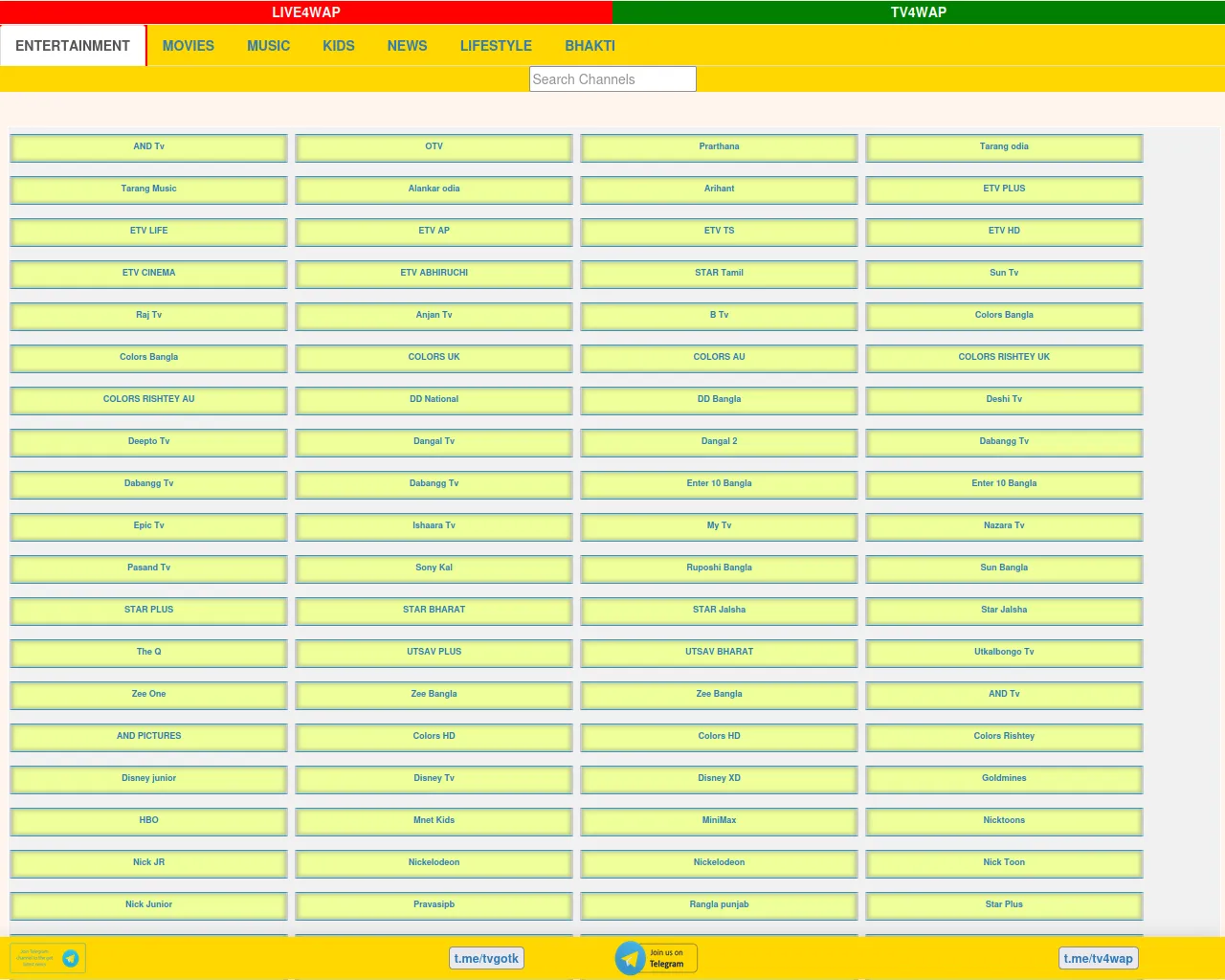The height and width of the screenshot is (980, 1225).
Task: Open the Tarang odia channel
Action: (1005, 147)
